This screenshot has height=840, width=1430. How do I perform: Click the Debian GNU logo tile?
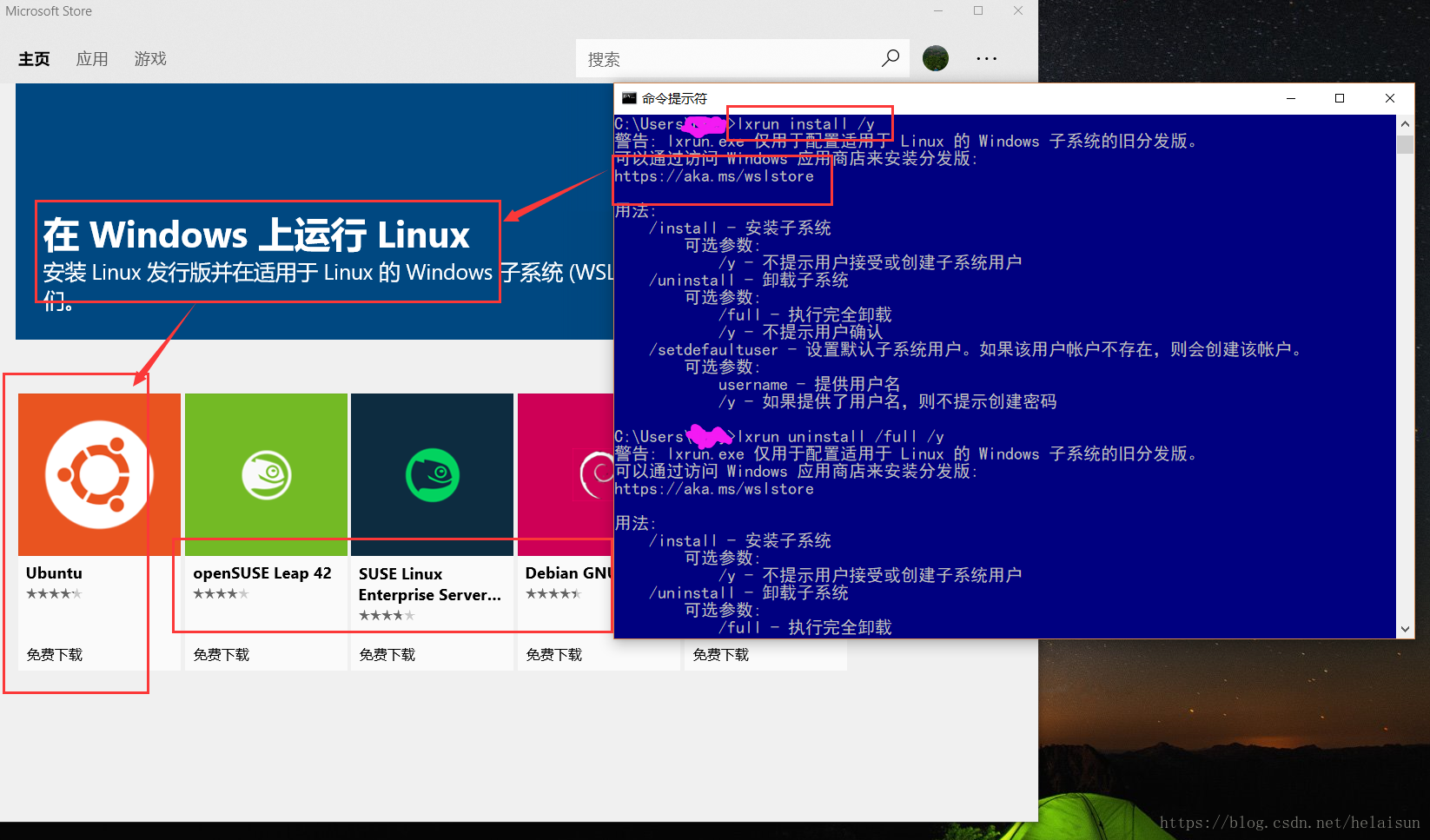click(x=566, y=474)
